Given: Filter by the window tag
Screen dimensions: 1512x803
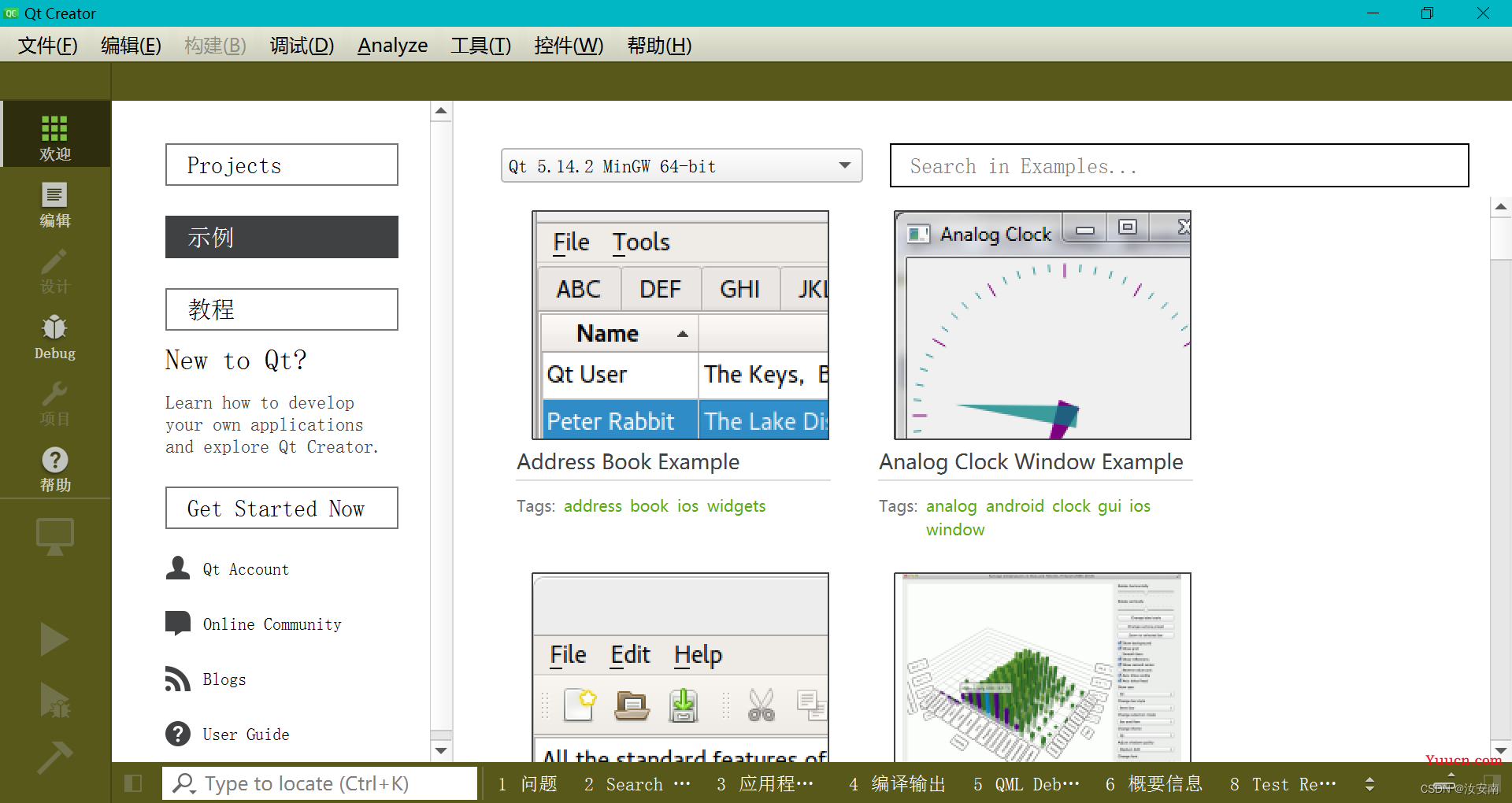Looking at the screenshot, I should (x=955, y=530).
